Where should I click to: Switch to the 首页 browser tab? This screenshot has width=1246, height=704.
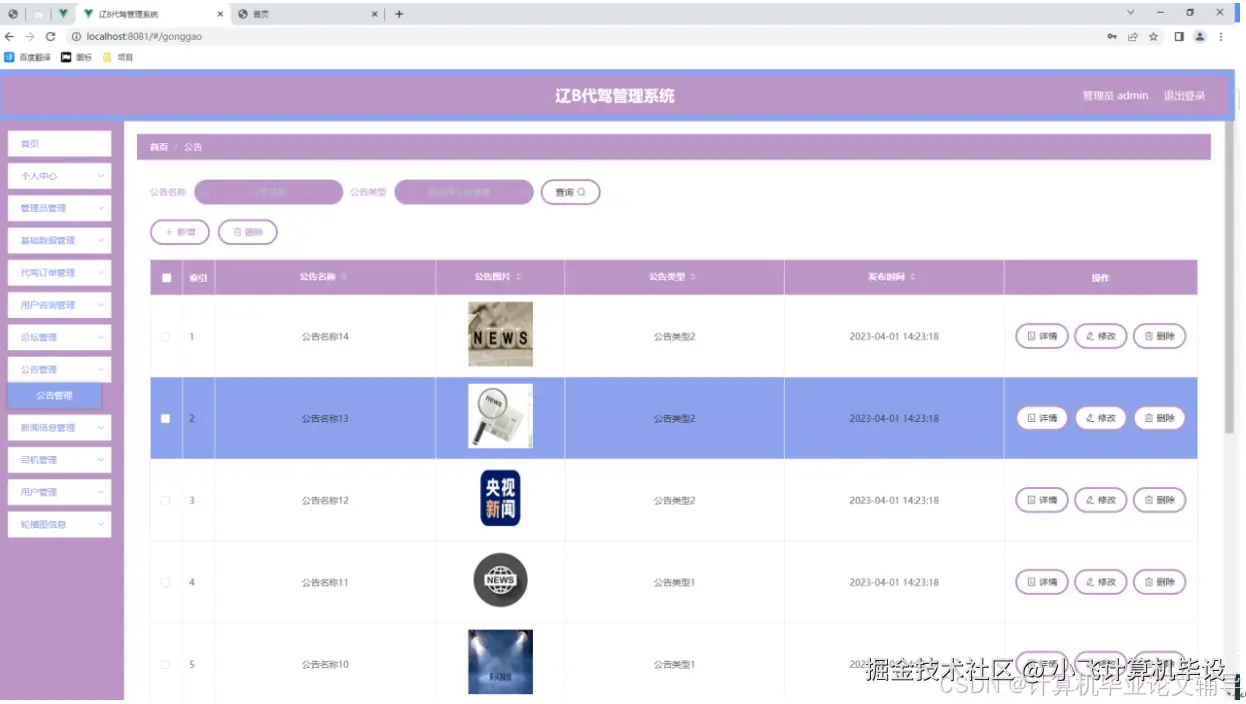coord(307,14)
